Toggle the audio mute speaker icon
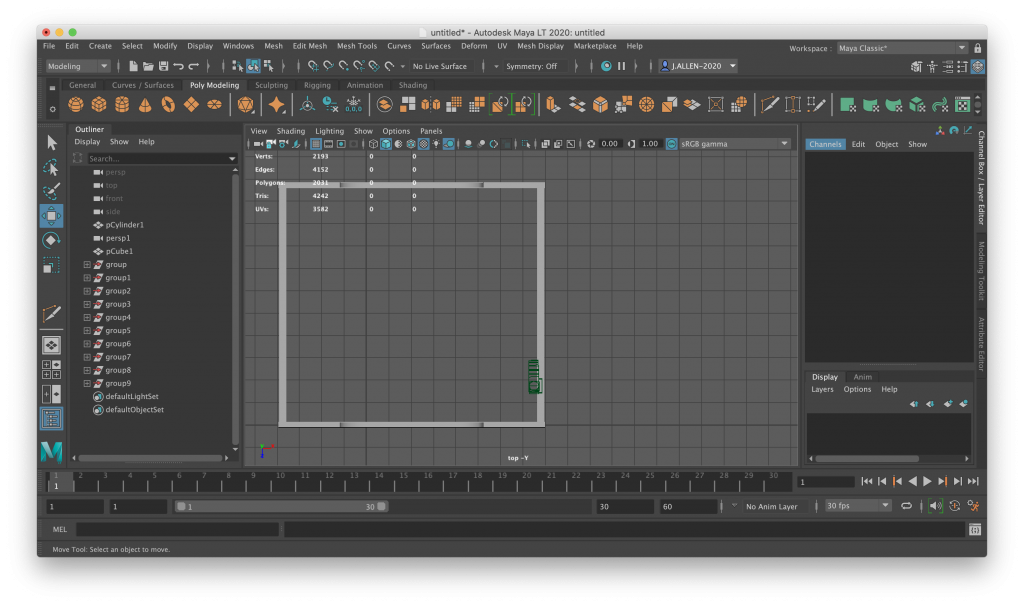 click(x=935, y=507)
